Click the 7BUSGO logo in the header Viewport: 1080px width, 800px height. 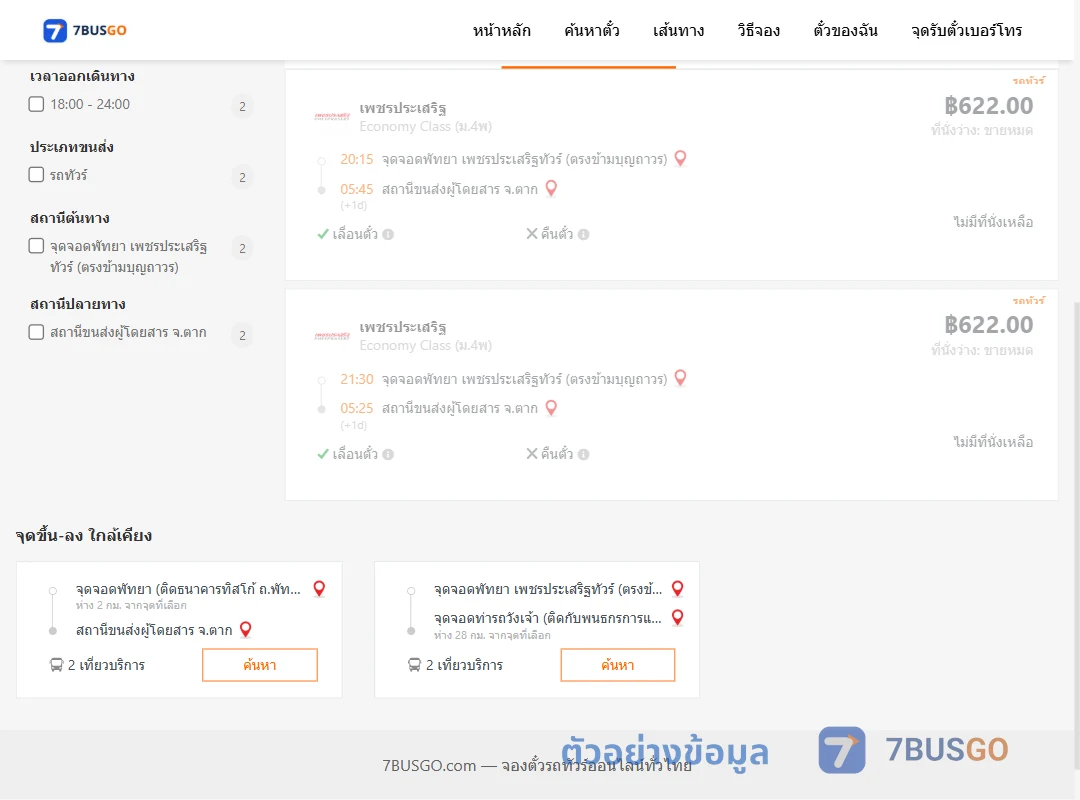coord(85,30)
